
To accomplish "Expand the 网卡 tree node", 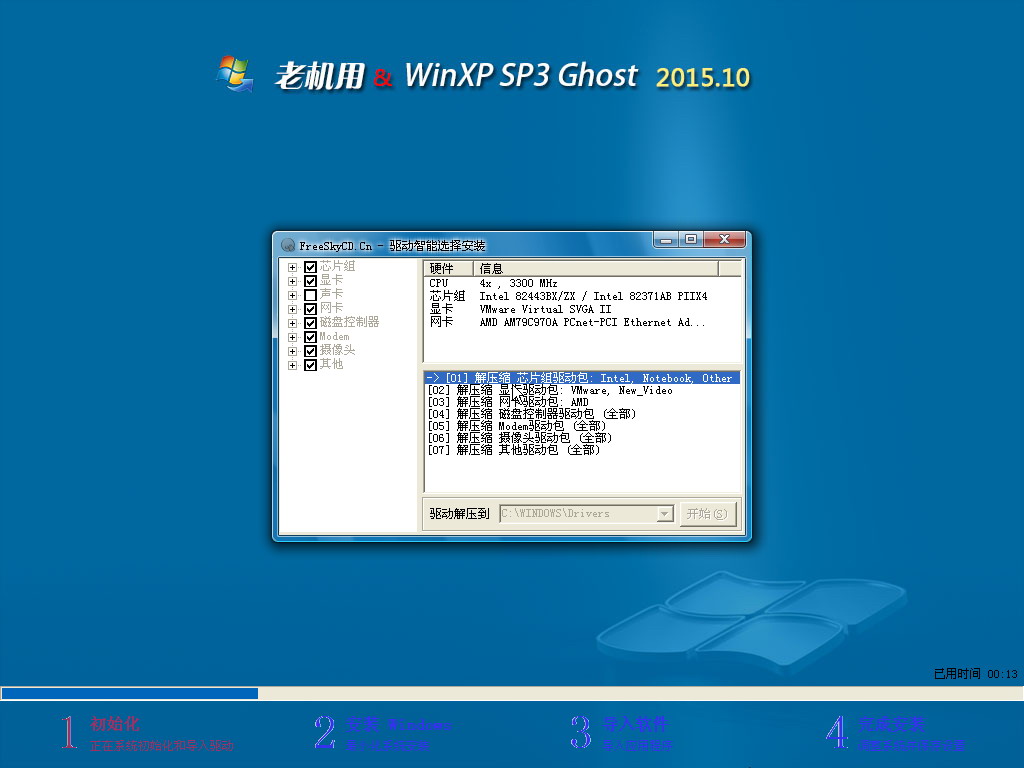I will (293, 309).
